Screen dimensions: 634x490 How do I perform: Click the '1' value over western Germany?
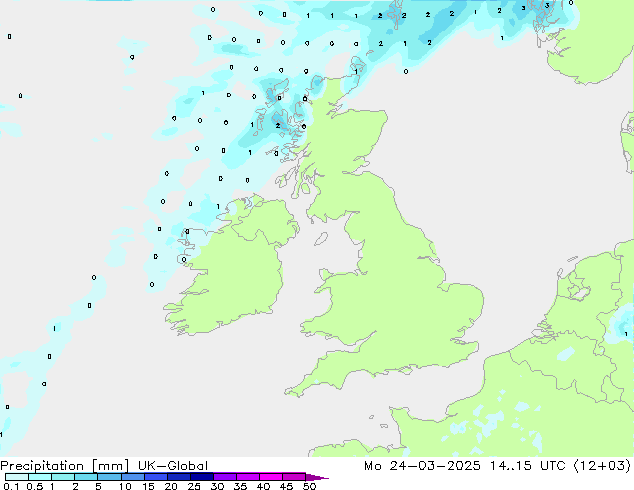626,334
